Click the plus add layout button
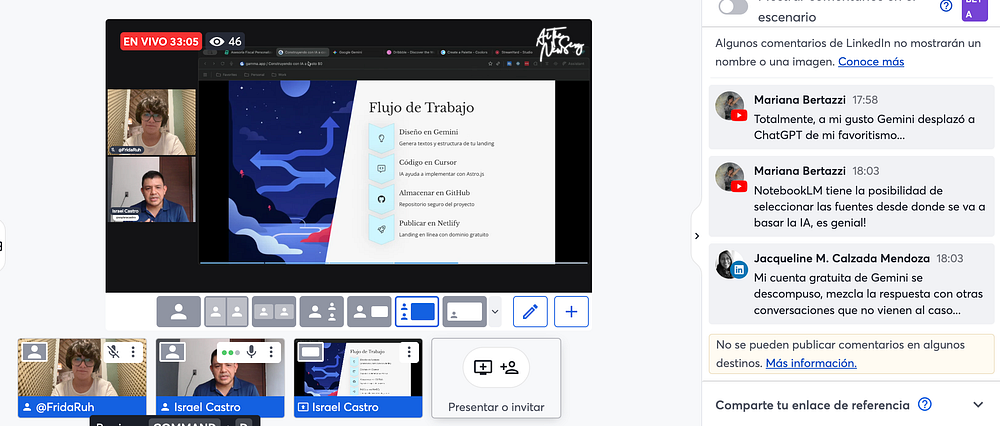 pos(571,312)
